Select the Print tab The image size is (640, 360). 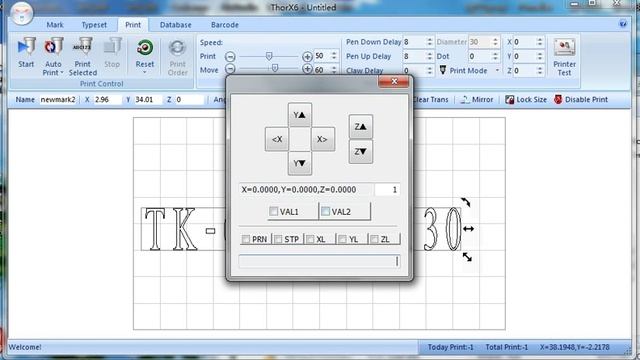133,25
